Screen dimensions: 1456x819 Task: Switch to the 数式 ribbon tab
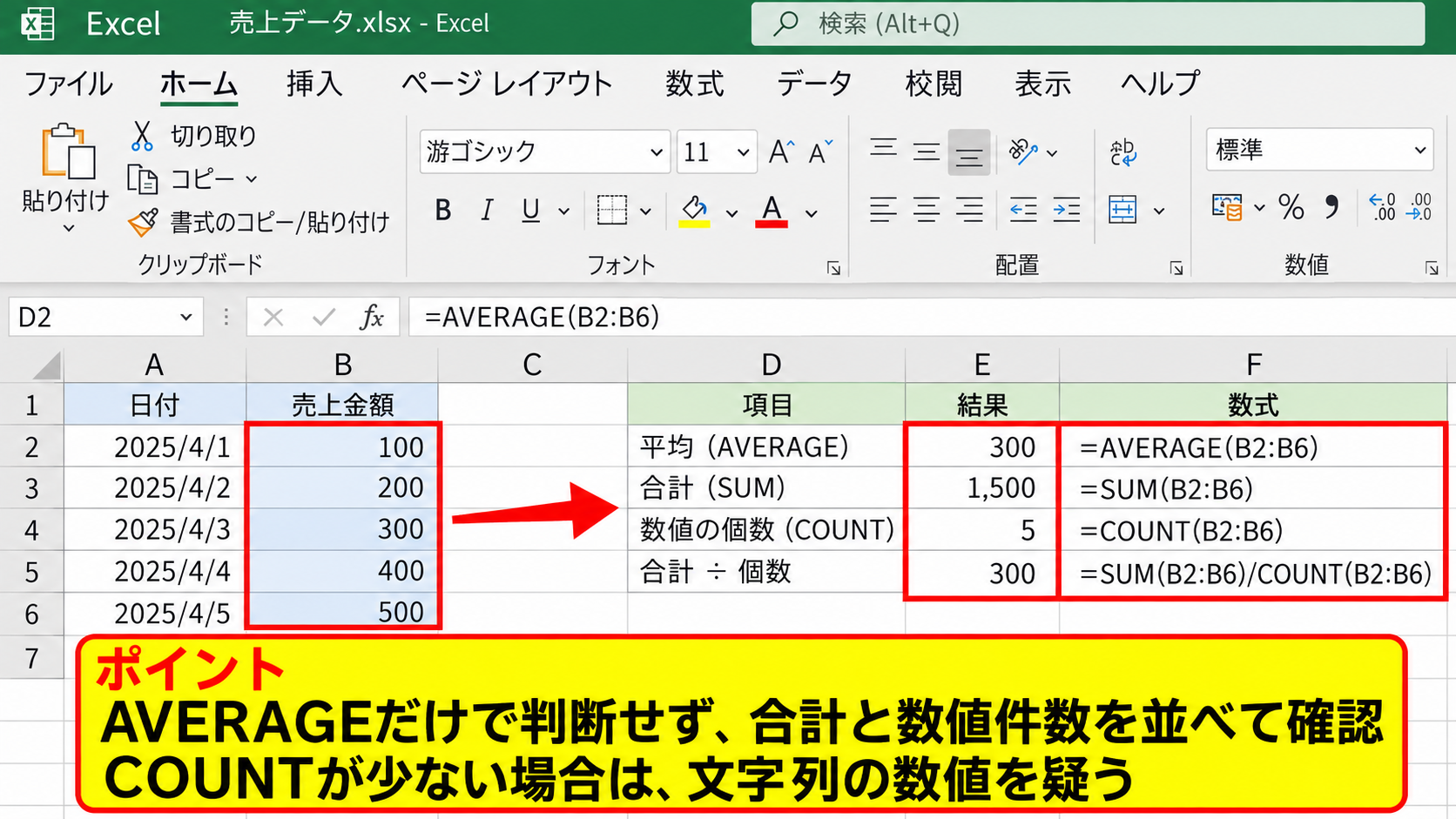coord(694,84)
